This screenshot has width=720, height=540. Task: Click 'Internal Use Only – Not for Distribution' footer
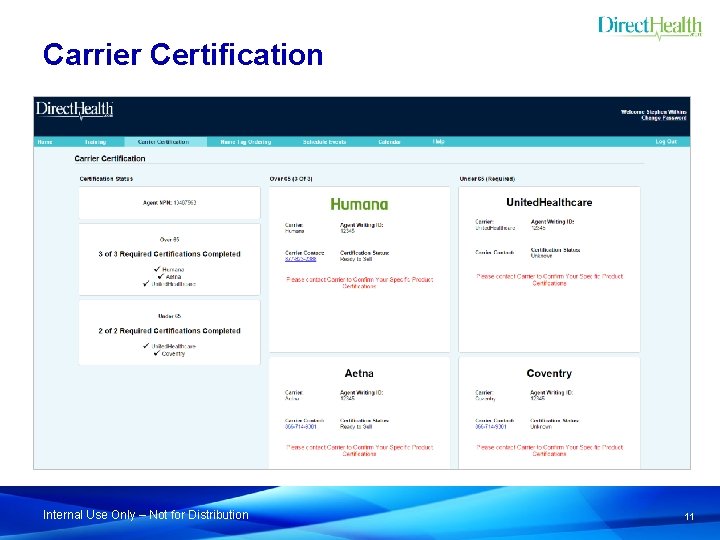pyautogui.click(x=146, y=515)
